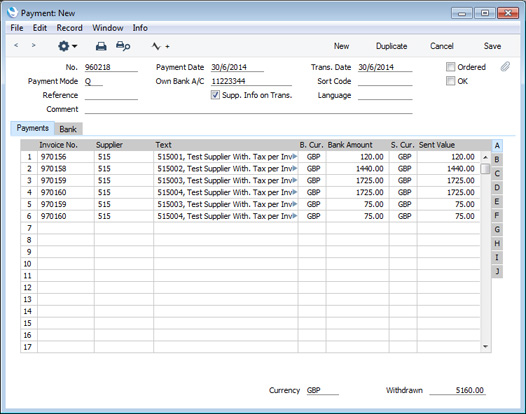Click the printer icon

click(x=101, y=46)
